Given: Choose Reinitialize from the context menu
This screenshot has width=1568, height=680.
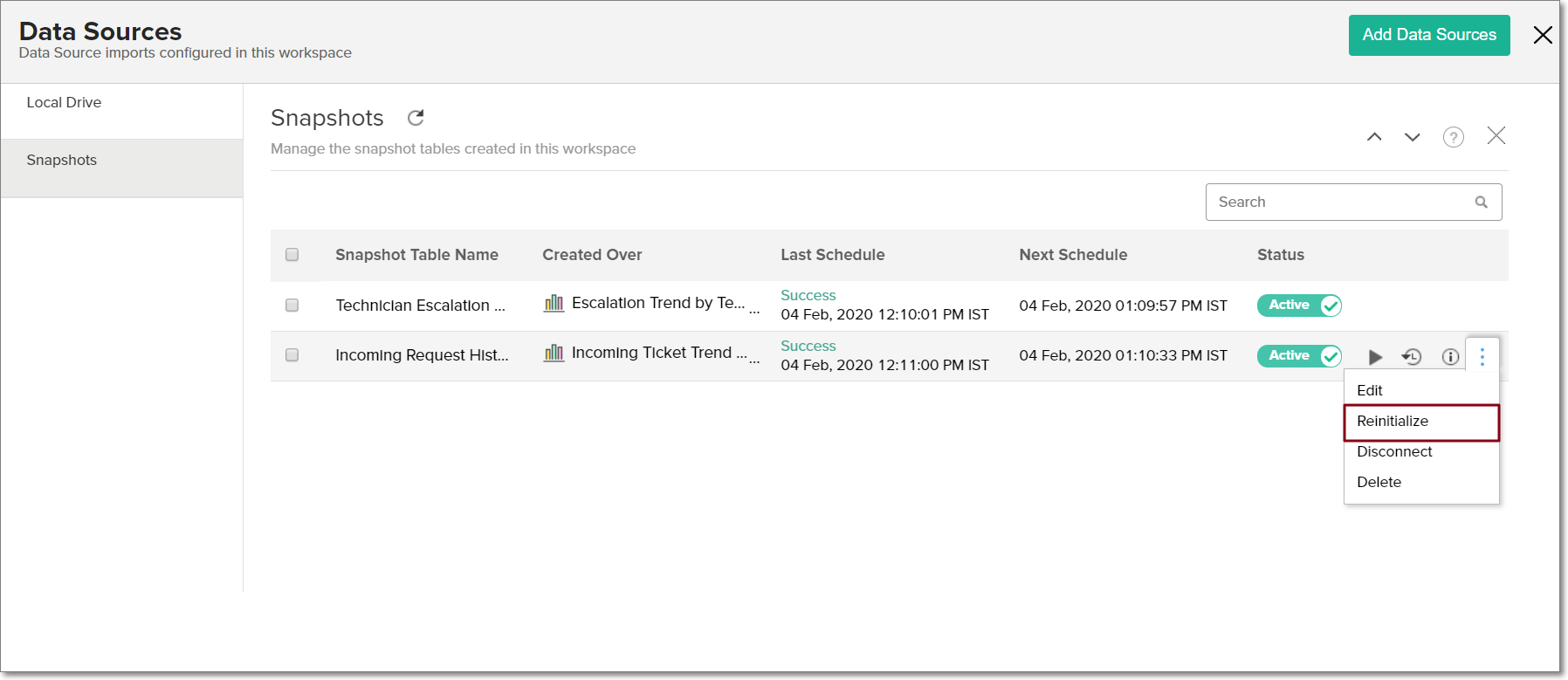Looking at the screenshot, I should (1393, 422).
